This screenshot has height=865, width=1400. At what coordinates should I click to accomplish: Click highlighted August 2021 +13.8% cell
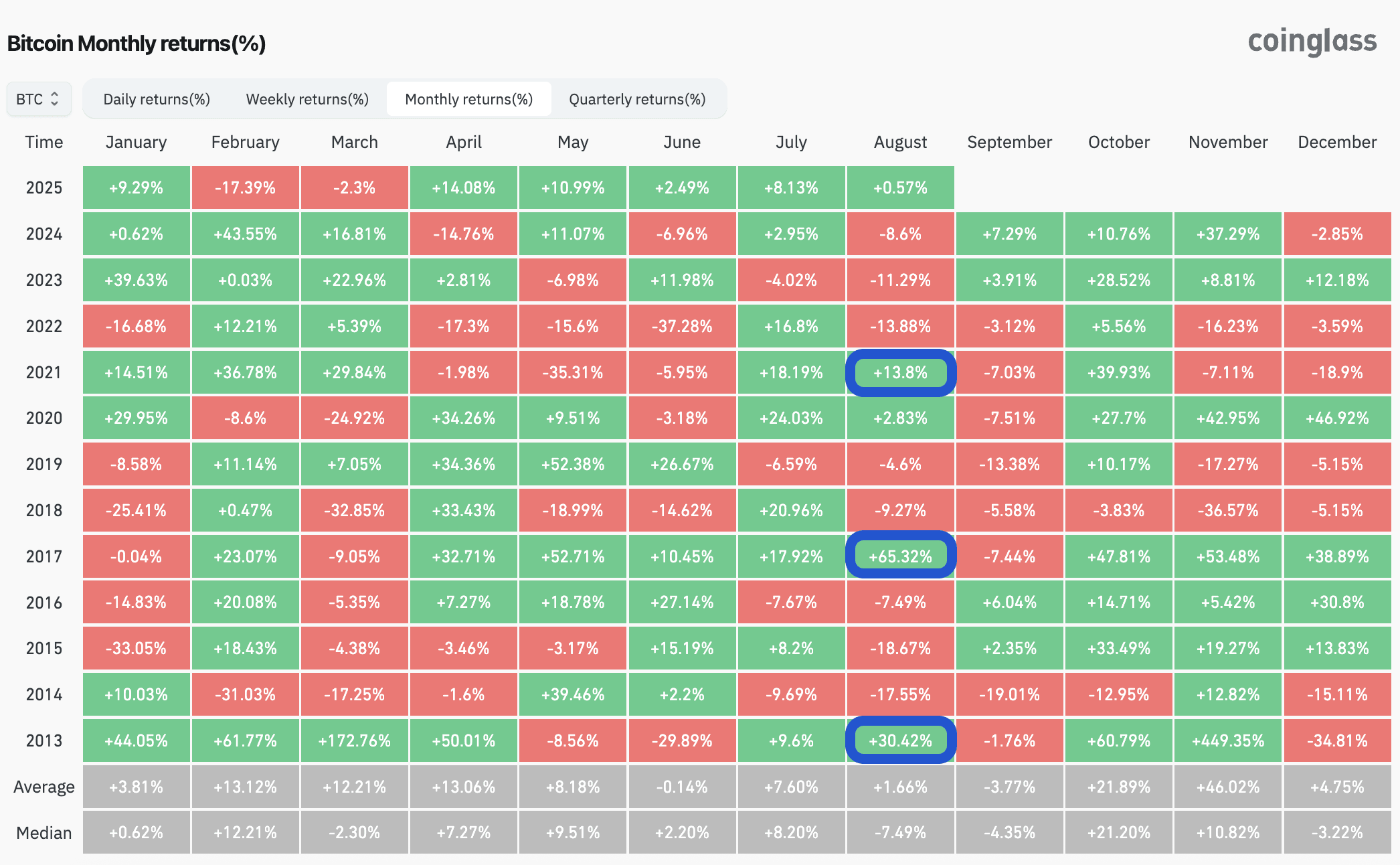tap(900, 372)
